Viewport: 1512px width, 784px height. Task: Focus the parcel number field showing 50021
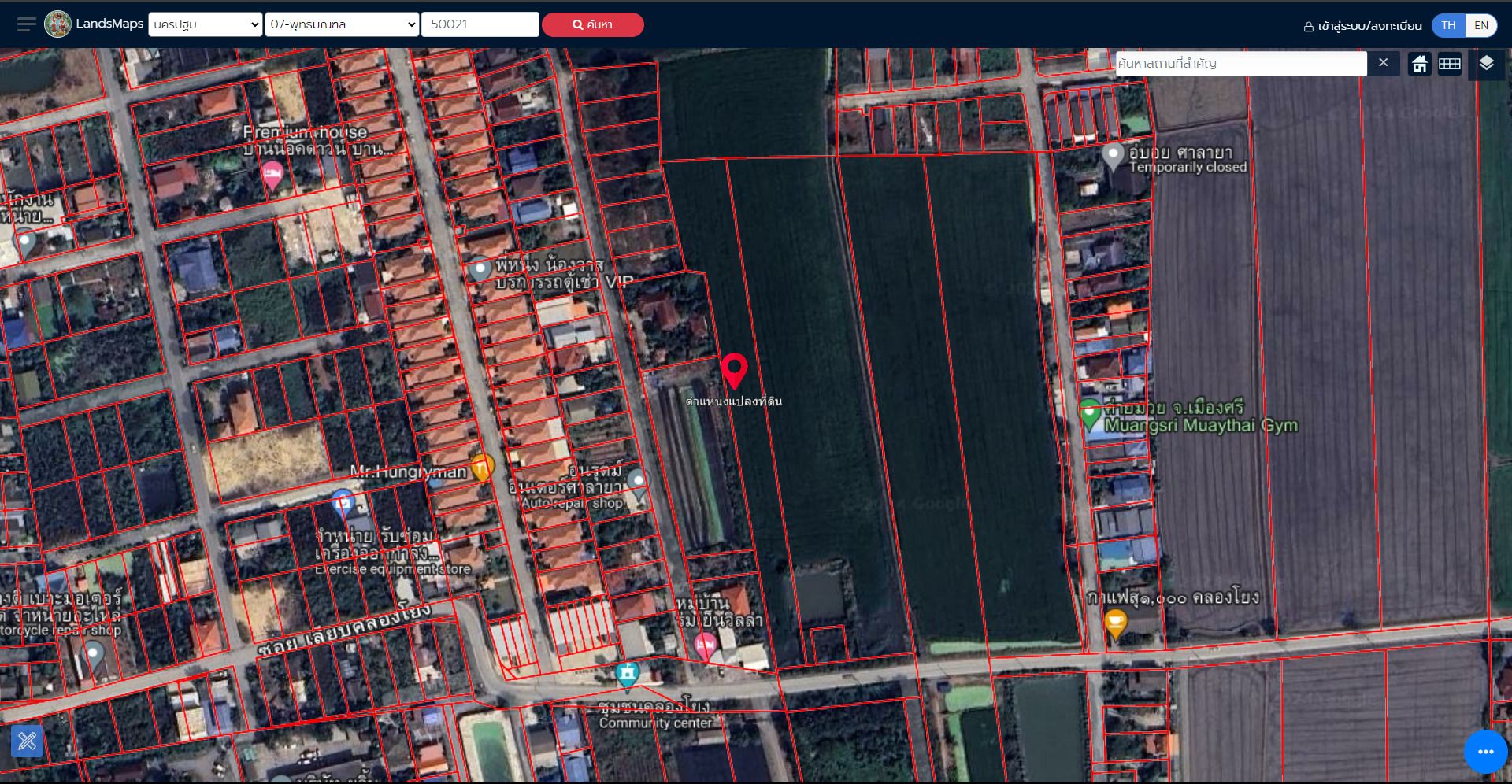[480, 24]
